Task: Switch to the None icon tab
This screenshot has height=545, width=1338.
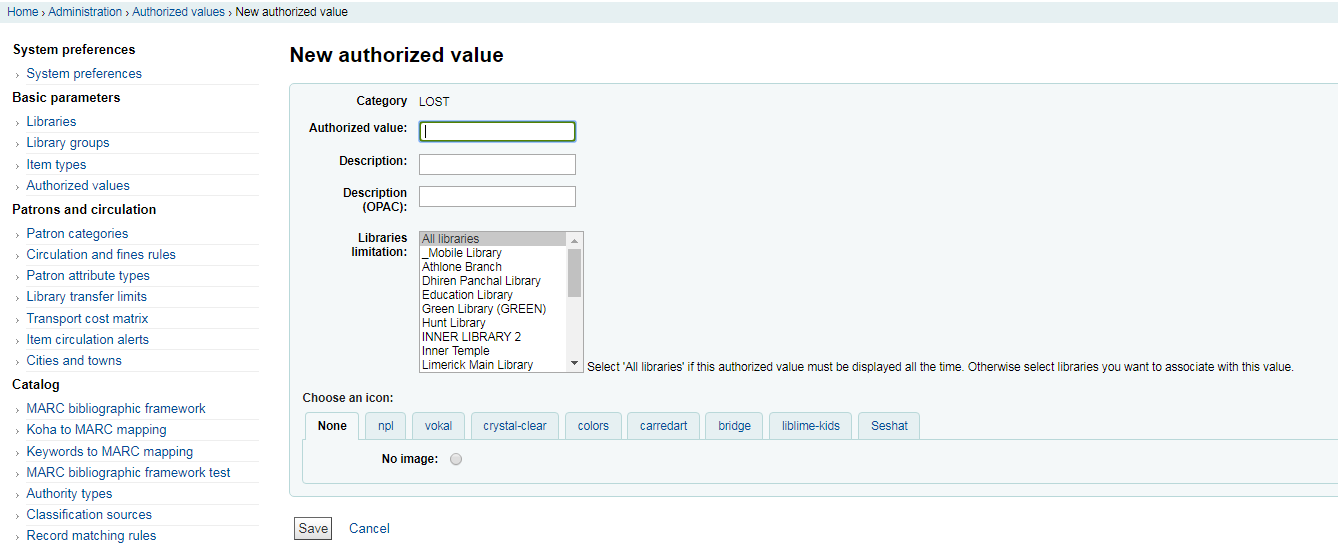Action: point(332,426)
